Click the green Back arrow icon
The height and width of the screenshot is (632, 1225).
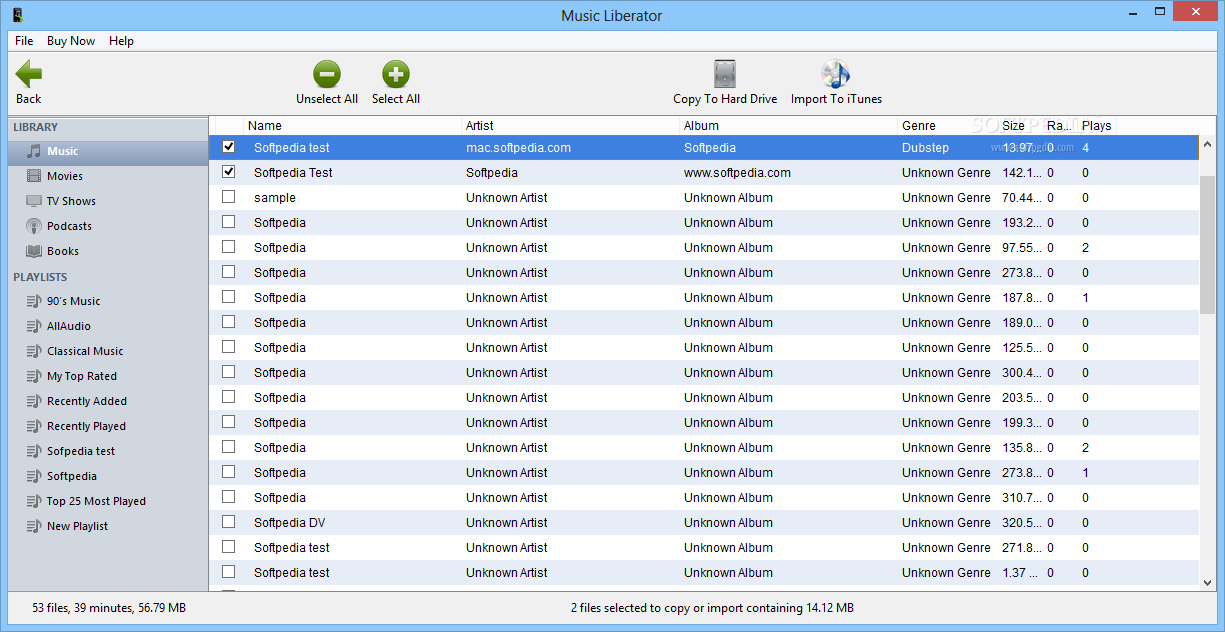[29, 74]
